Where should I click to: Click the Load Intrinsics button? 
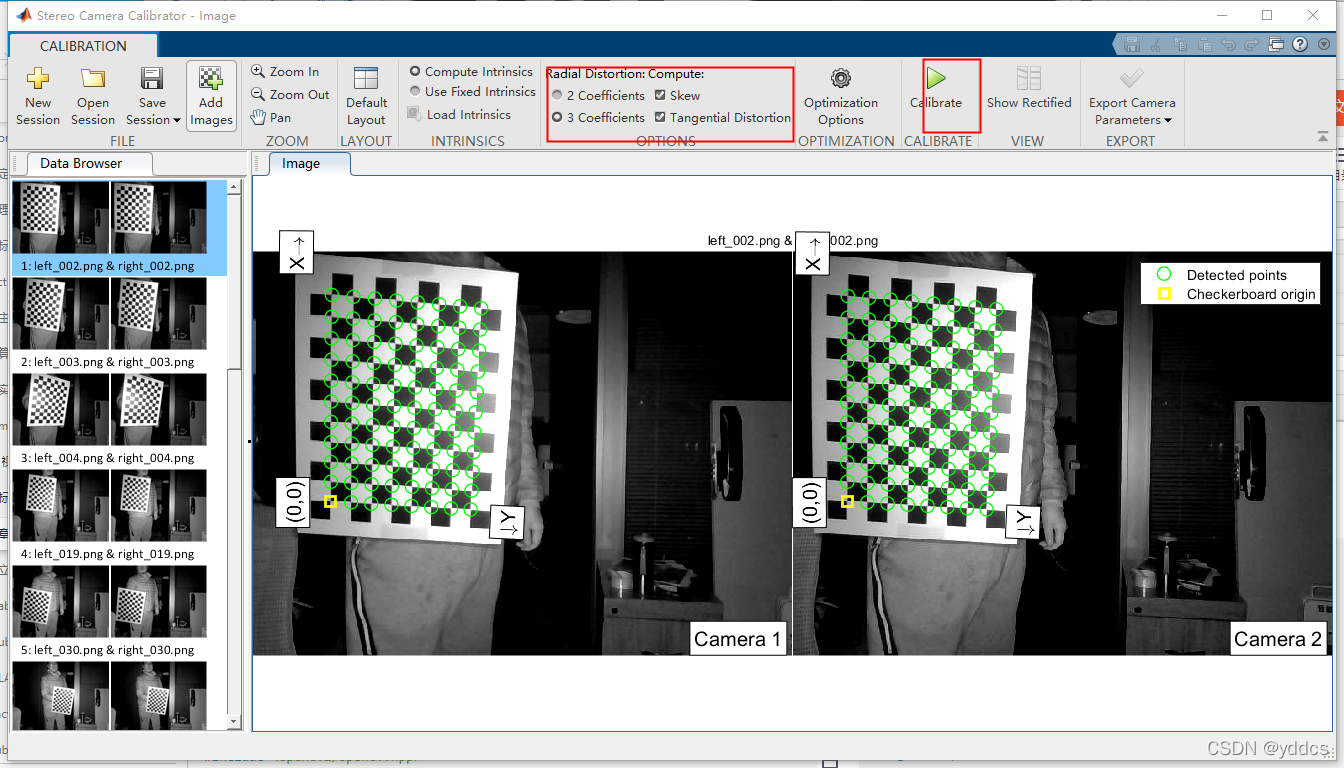460,115
